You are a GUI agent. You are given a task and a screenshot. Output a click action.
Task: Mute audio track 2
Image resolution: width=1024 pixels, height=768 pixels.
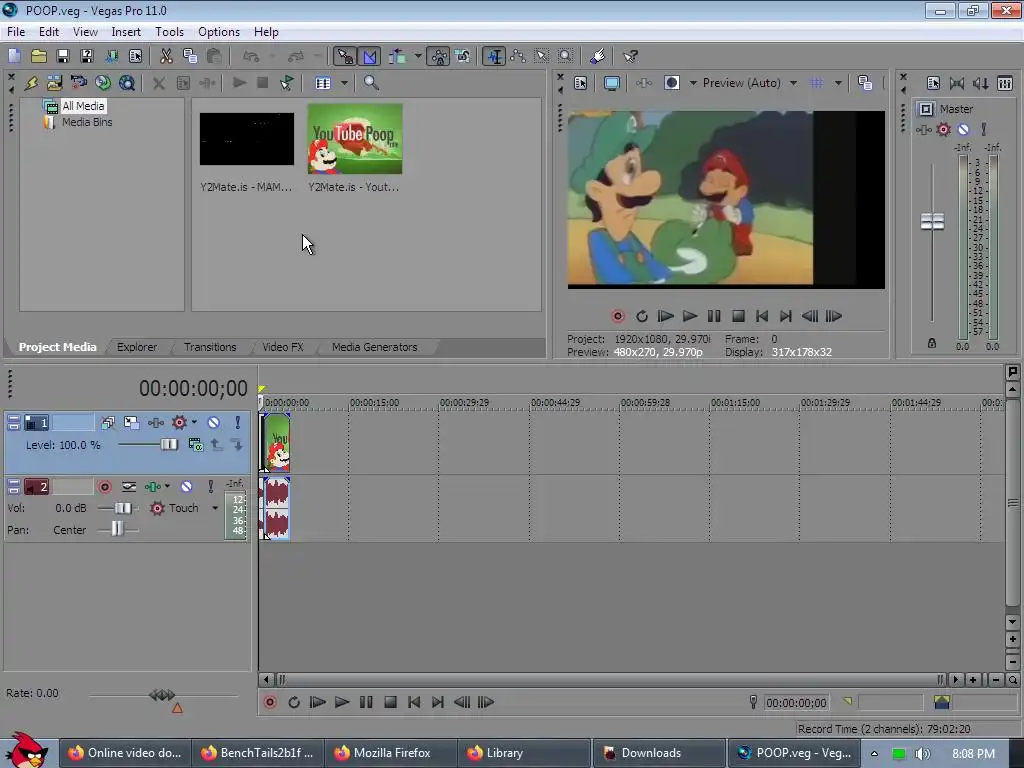[x=186, y=487]
